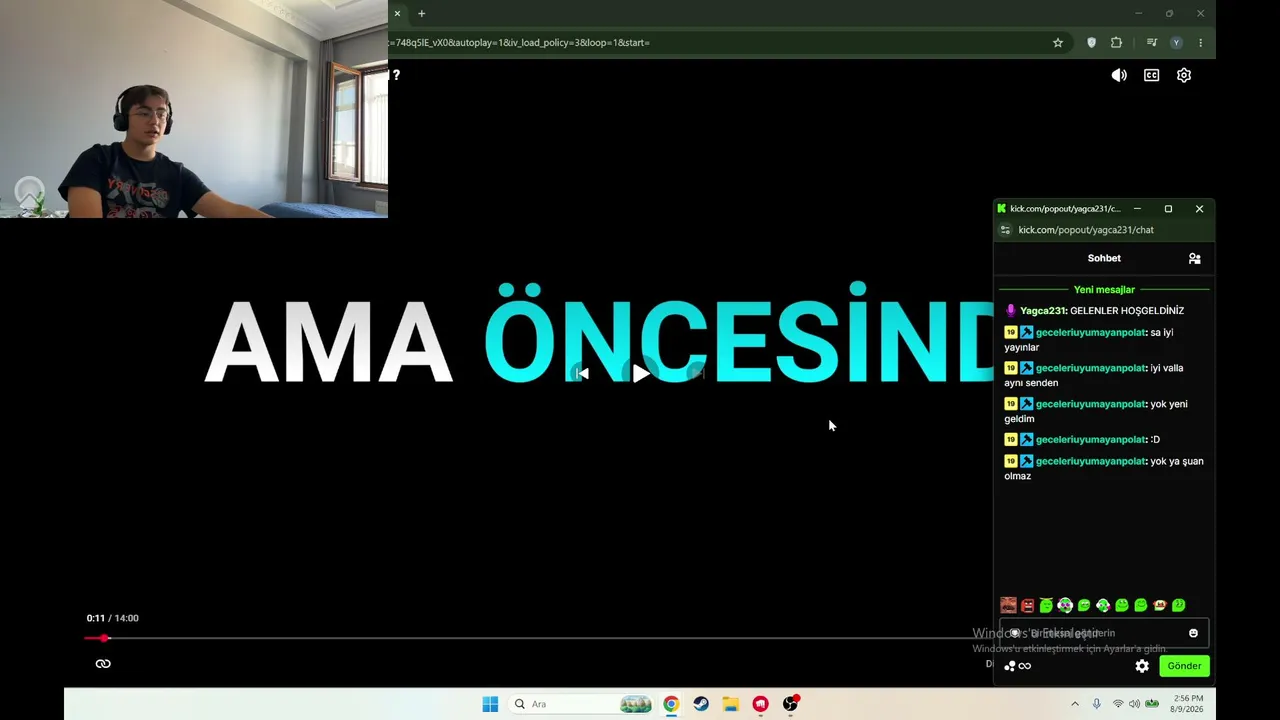Open the Chrome three-dot menu
Screen dimensions: 1280x720
pos(1200,43)
